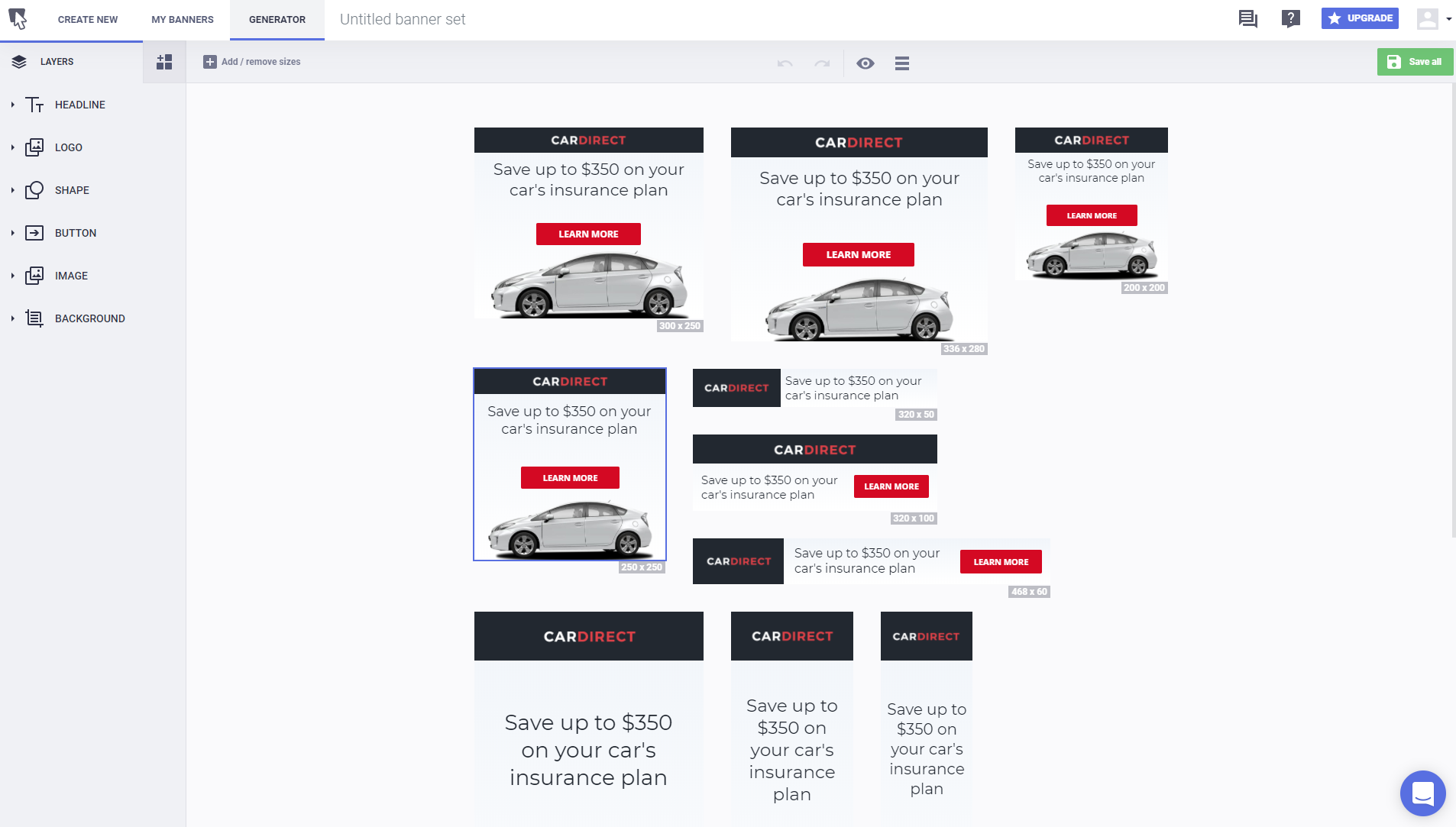Select the BACKGROUND layer label
This screenshot has height=827, width=1456.
coord(90,318)
